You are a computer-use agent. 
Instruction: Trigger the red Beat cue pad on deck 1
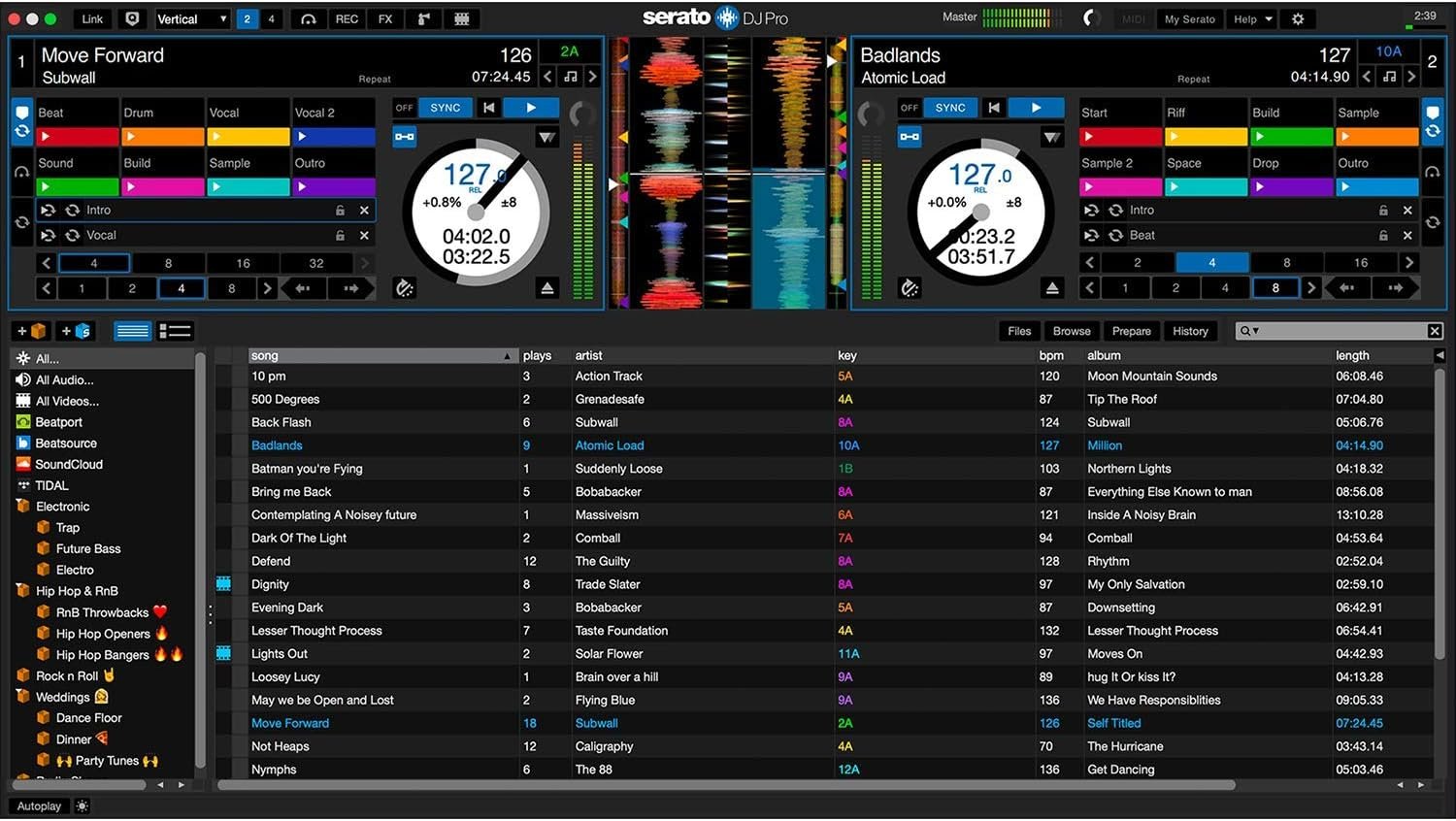pyautogui.click(x=78, y=137)
